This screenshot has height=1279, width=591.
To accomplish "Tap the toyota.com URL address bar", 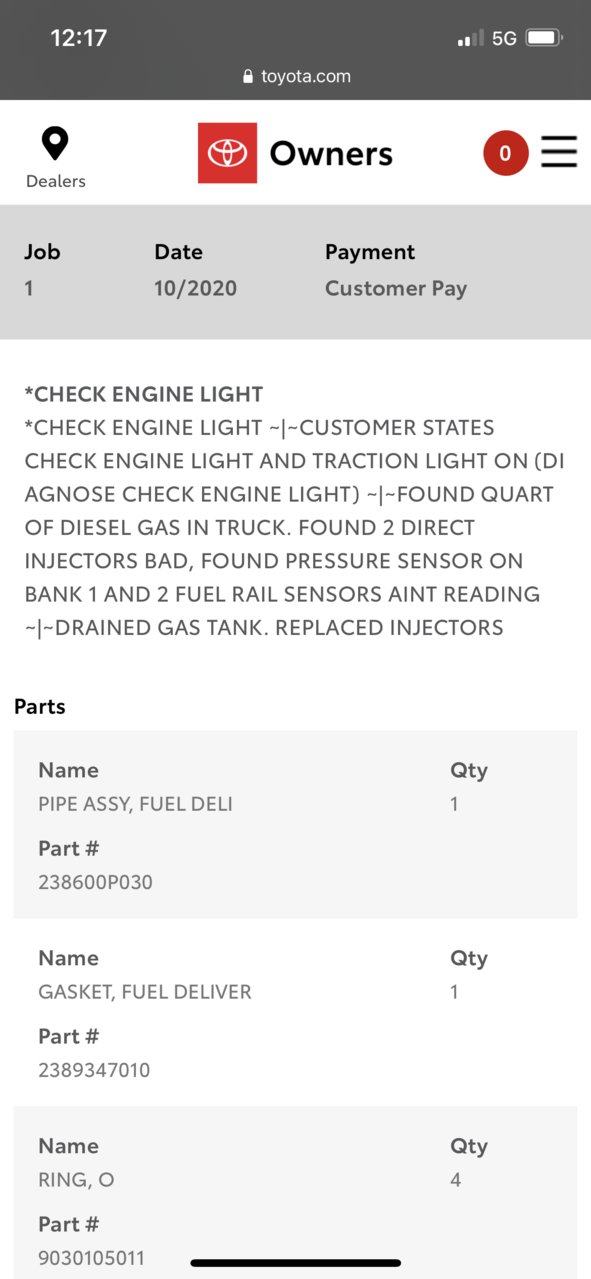I will [296, 76].
